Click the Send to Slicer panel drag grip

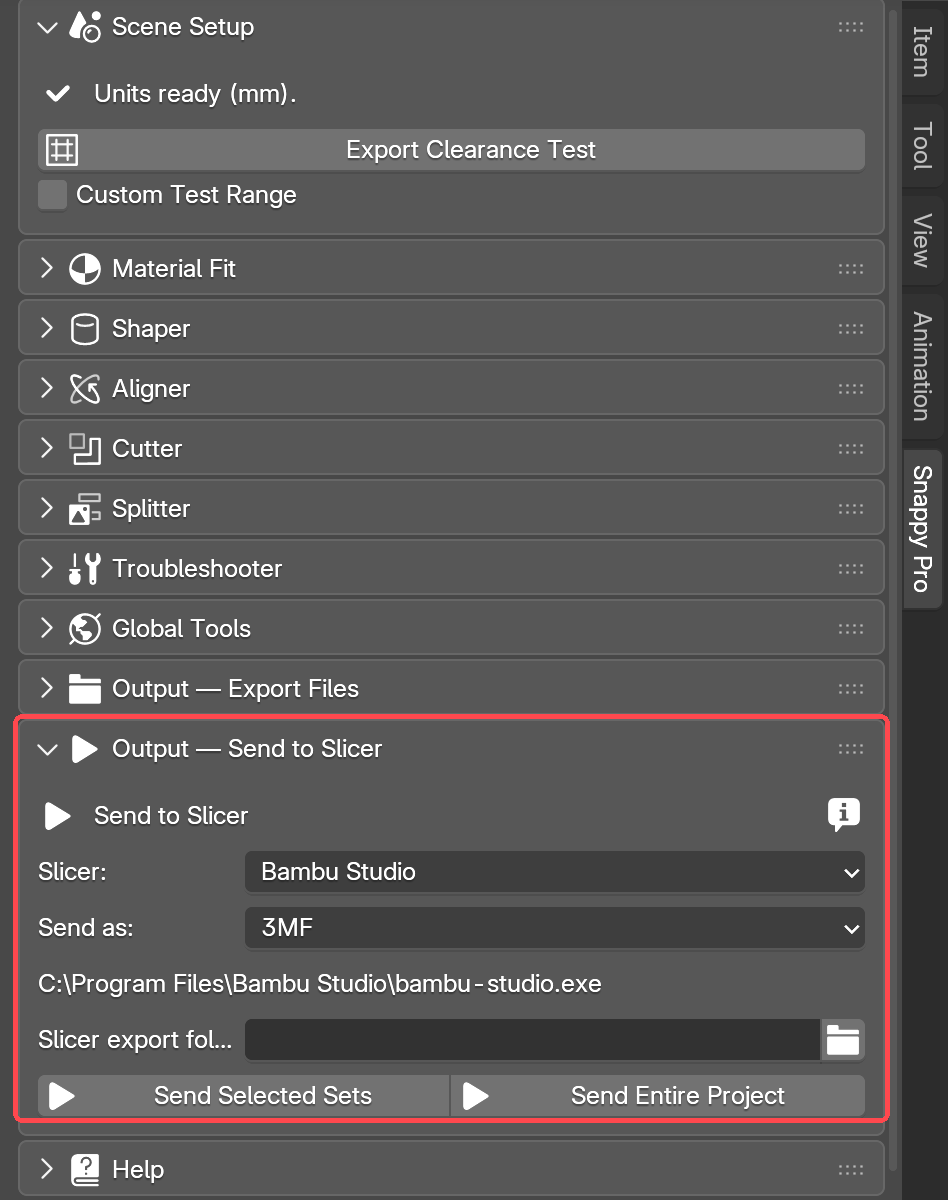(x=851, y=749)
